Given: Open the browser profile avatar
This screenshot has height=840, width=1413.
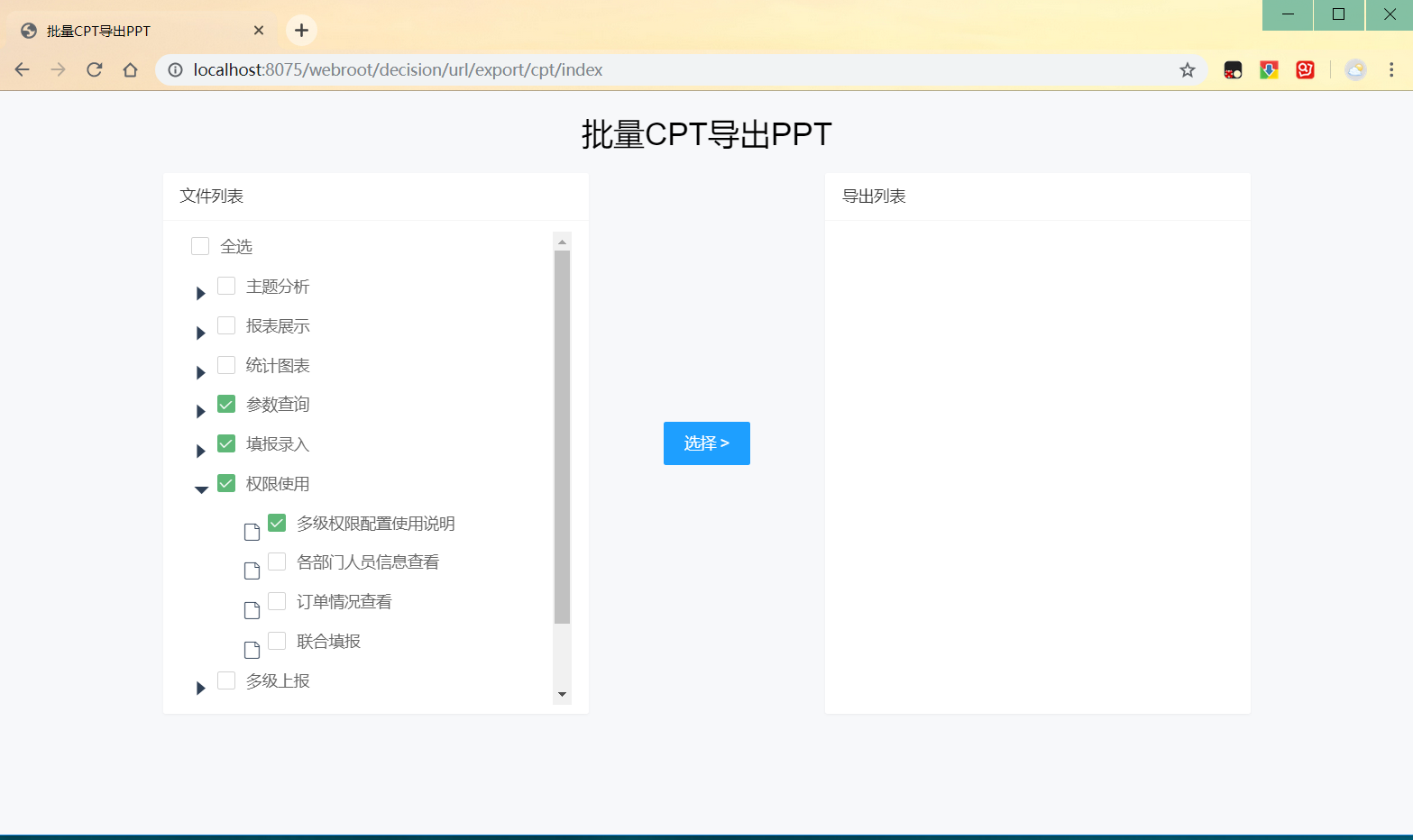Looking at the screenshot, I should tap(1355, 69).
